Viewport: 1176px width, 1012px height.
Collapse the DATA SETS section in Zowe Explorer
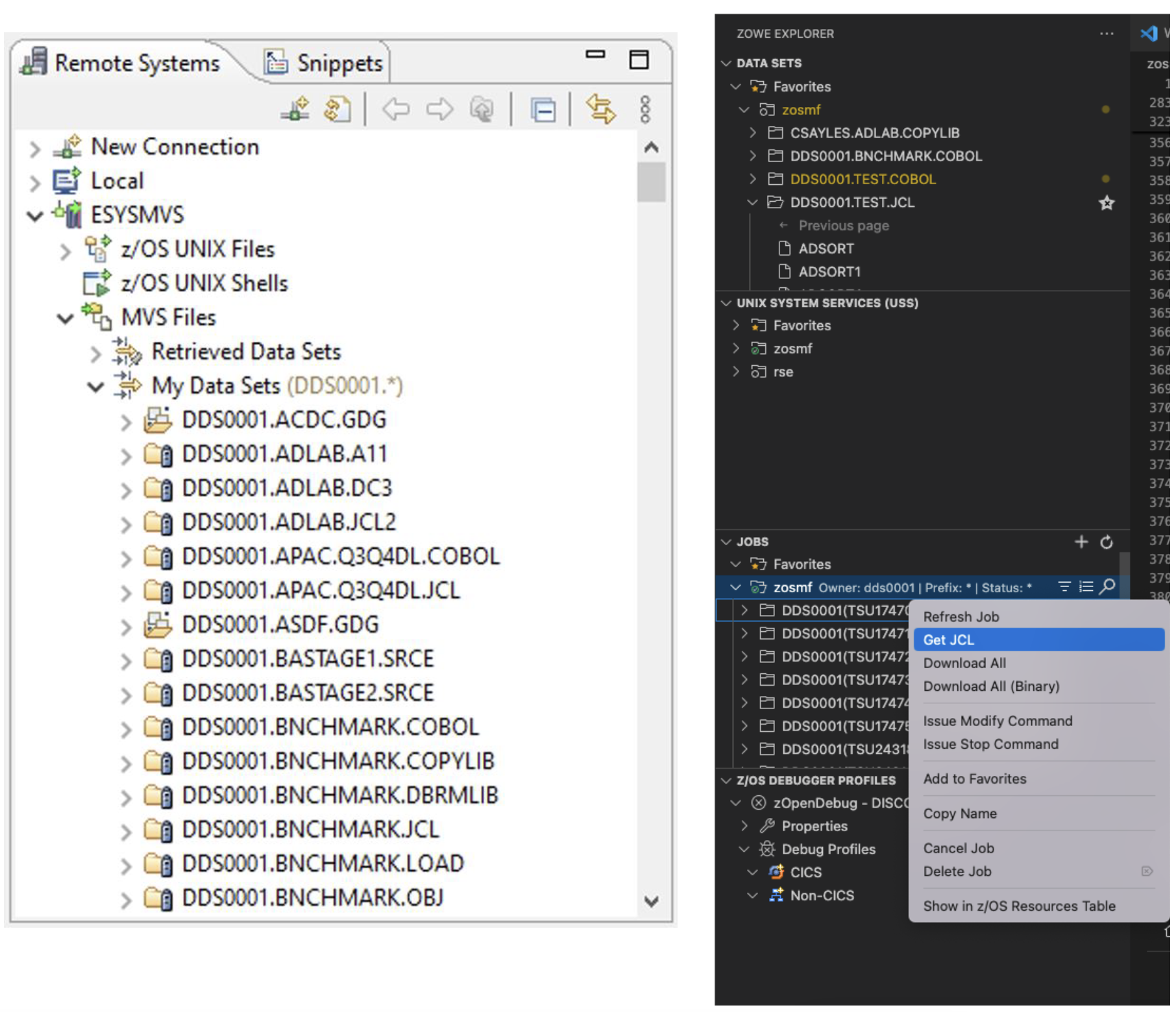726,63
